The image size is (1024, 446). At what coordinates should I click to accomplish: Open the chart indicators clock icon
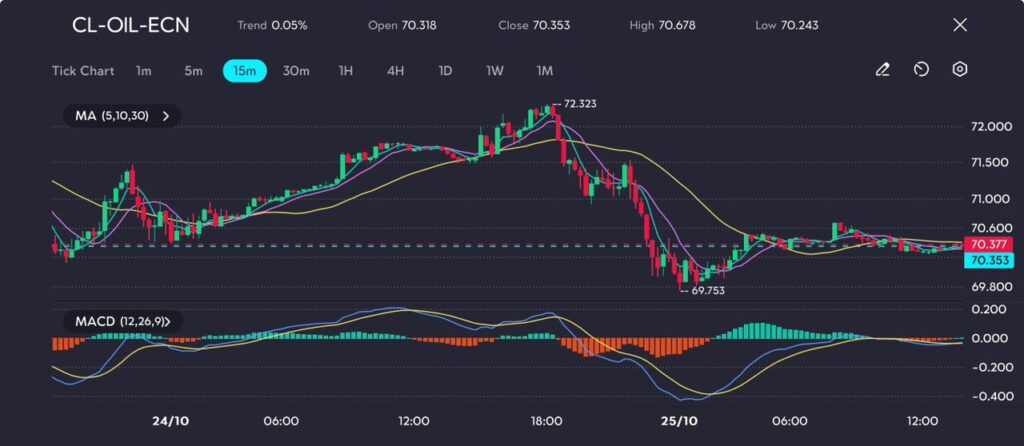[921, 70]
